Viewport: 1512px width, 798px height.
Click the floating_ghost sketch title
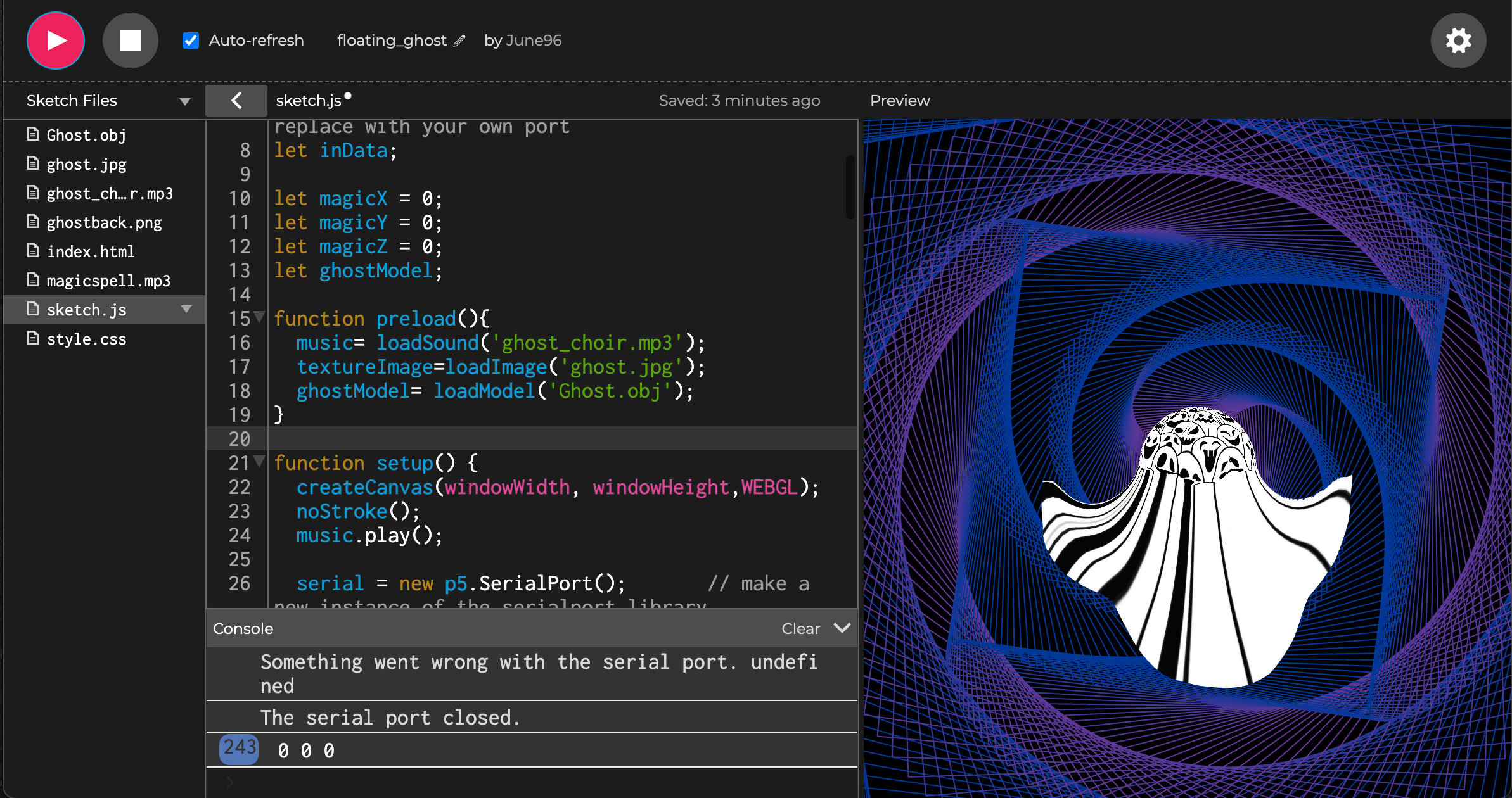pos(392,41)
